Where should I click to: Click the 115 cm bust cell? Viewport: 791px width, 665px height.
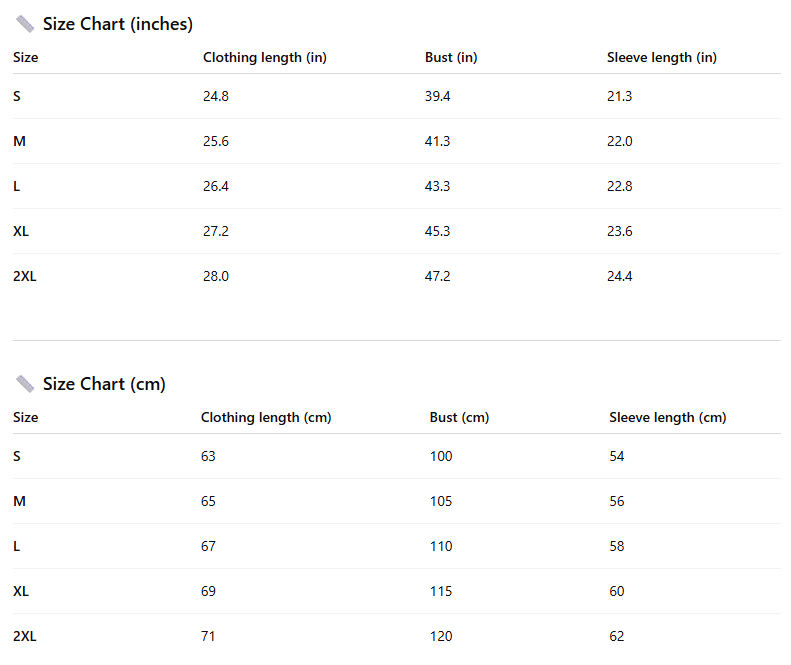441,591
